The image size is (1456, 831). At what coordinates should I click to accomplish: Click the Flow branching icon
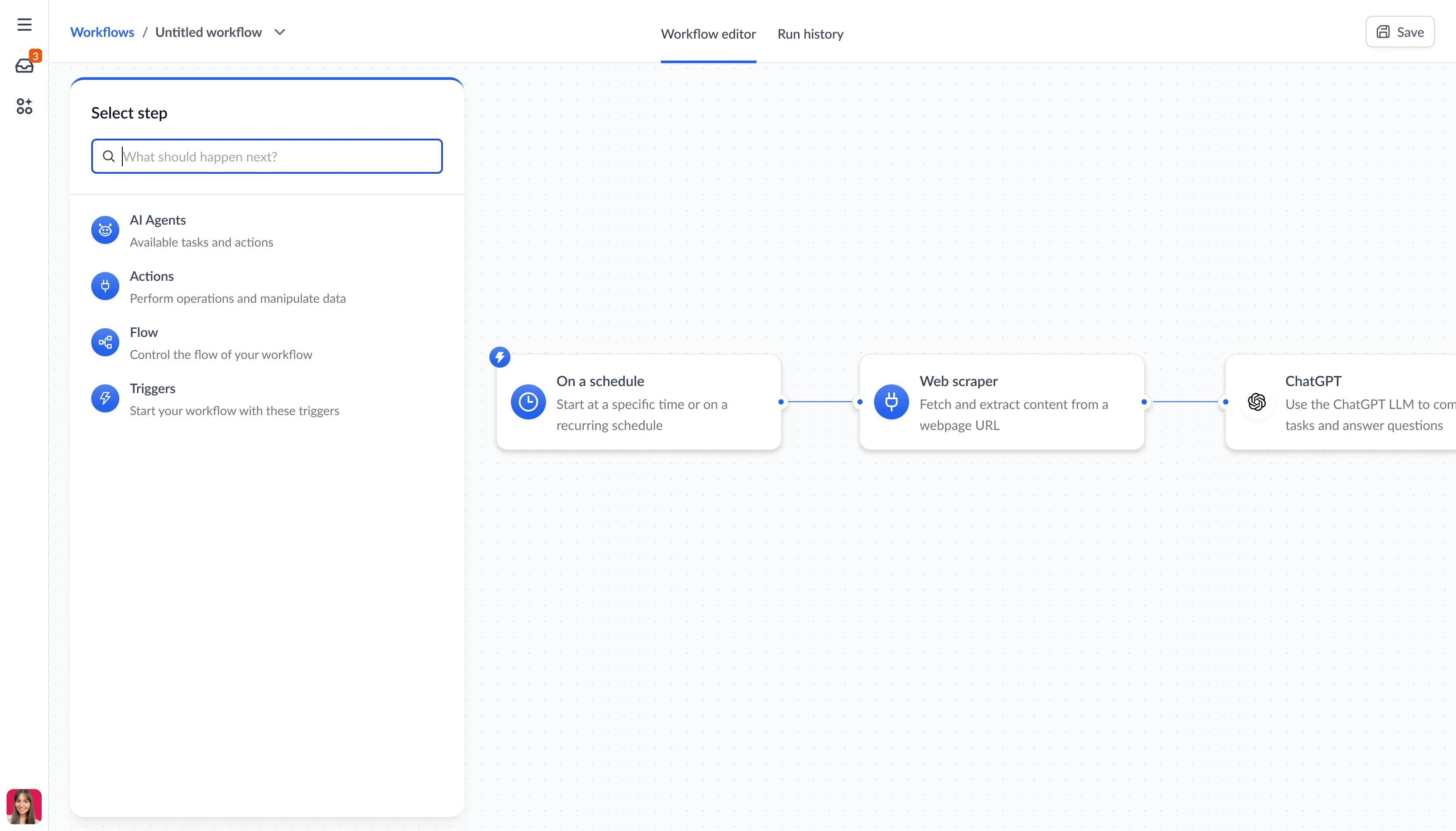(105, 342)
